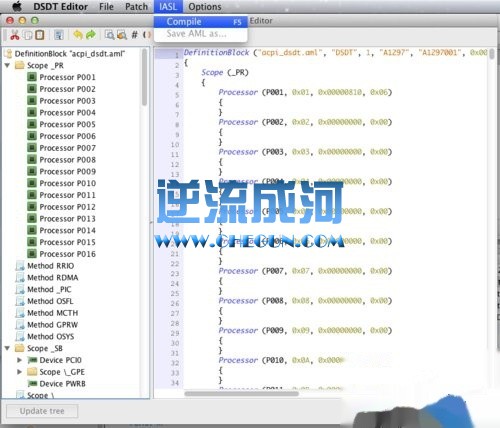This screenshot has height=428, width=500.
Task: Click the Redo green arrow icon
Action: [x=91, y=35]
